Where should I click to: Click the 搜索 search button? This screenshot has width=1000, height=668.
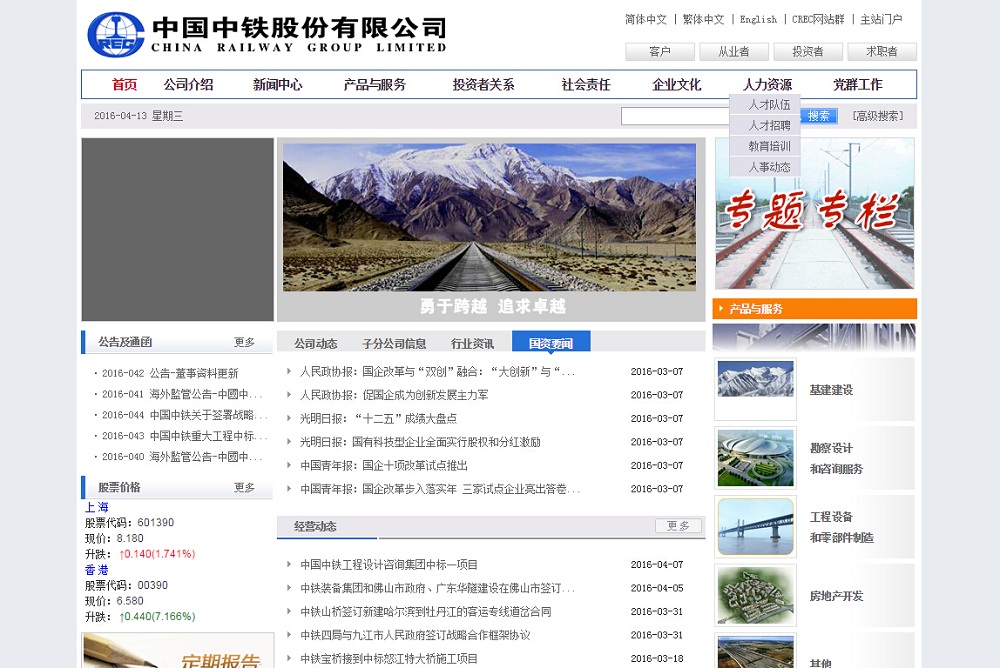[818, 115]
